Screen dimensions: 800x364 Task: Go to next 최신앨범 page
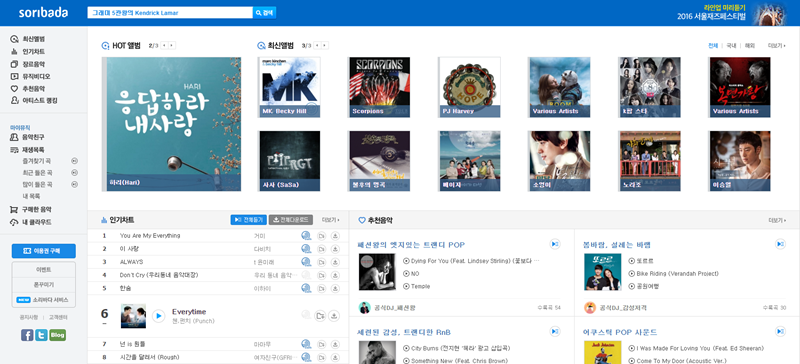coord(325,45)
